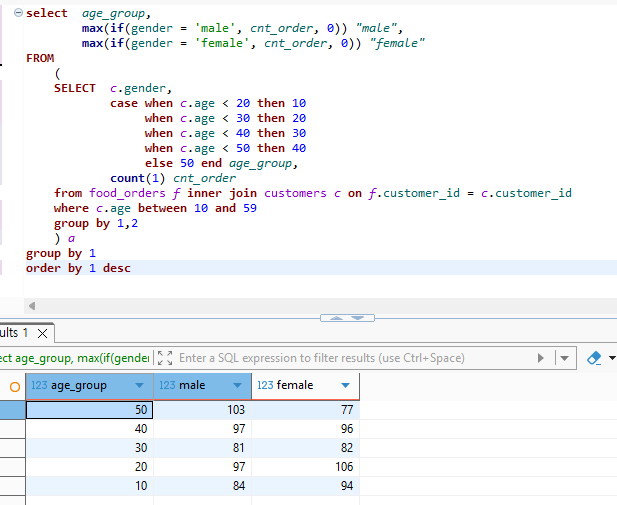This screenshot has height=505, width=617.
Task: Collapse the SQL select statement fold marker
Action: (18, 13)
